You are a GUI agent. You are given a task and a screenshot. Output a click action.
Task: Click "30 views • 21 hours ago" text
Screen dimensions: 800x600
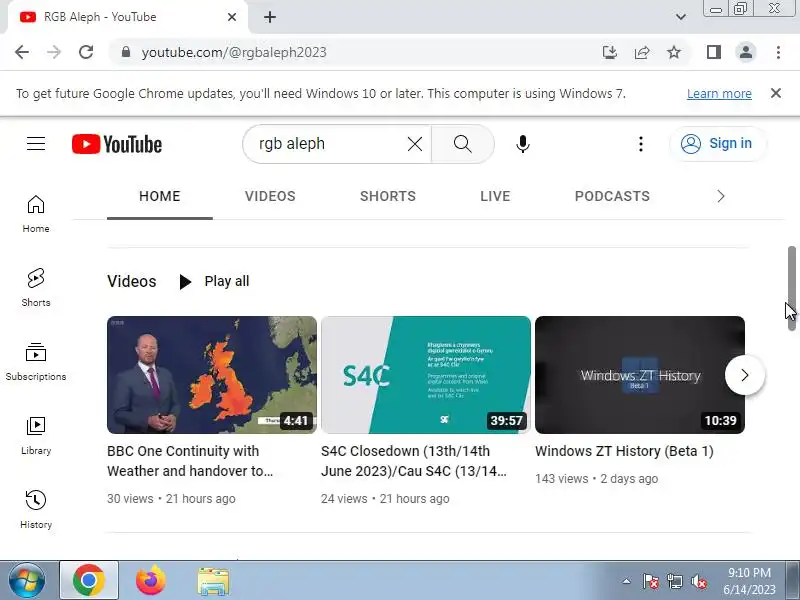point(171,499)
